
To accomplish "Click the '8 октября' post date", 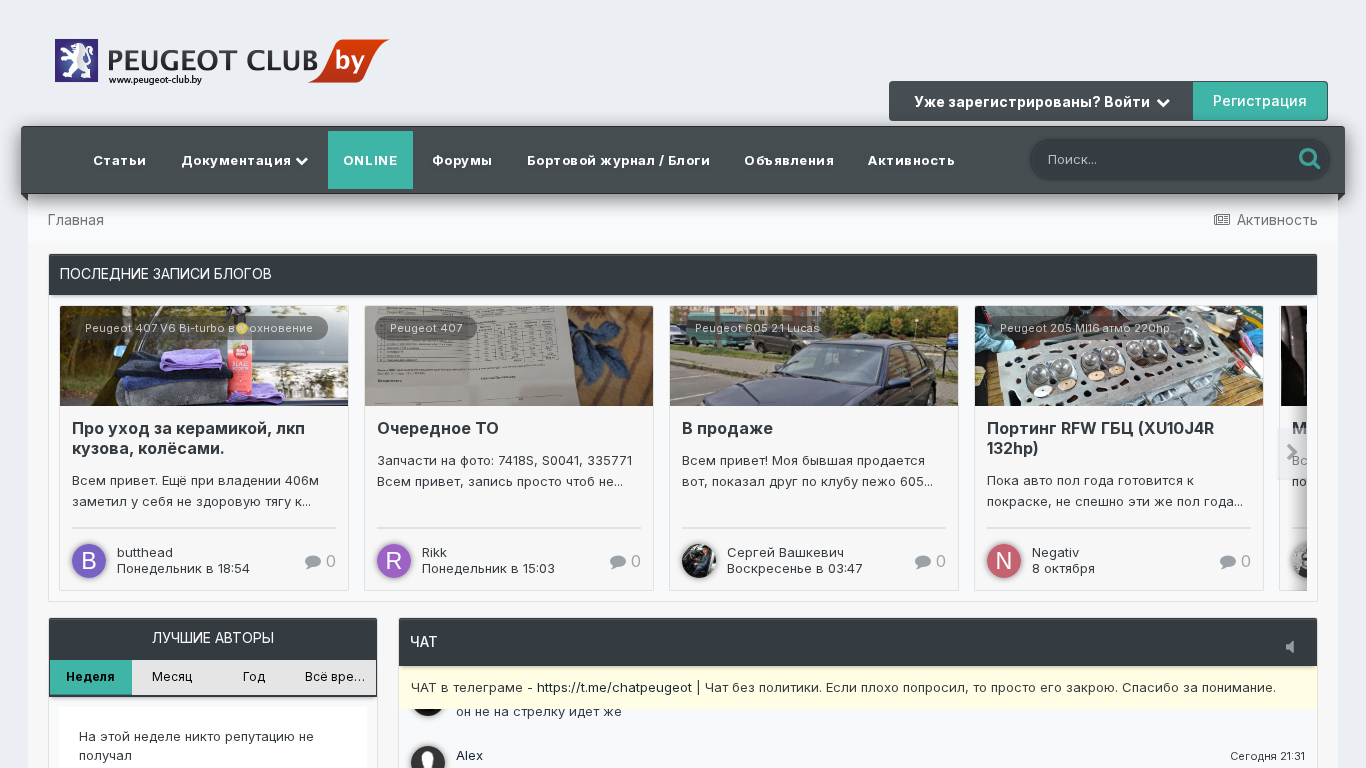I will click(1063, 569).
